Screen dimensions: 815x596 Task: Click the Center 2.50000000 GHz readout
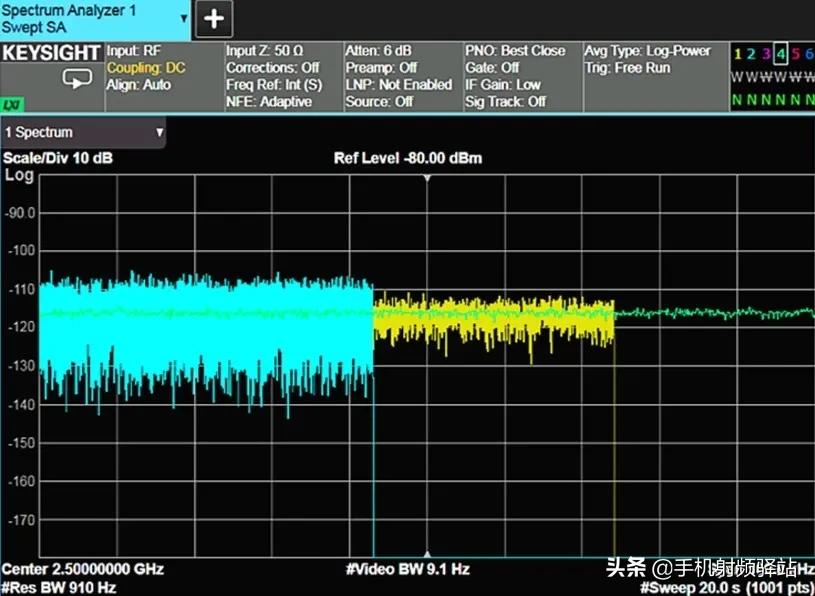(83, 569)
